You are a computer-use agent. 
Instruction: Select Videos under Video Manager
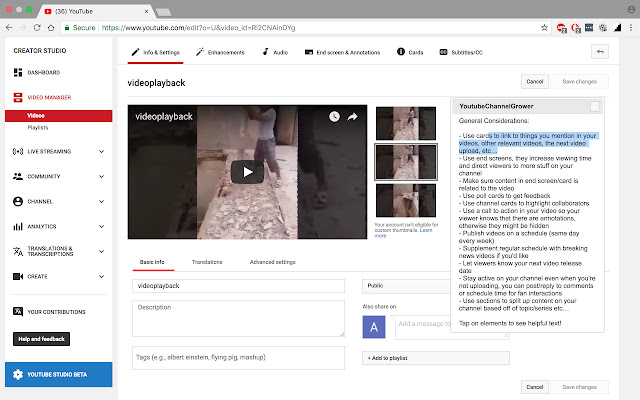[x=58, y=116]
